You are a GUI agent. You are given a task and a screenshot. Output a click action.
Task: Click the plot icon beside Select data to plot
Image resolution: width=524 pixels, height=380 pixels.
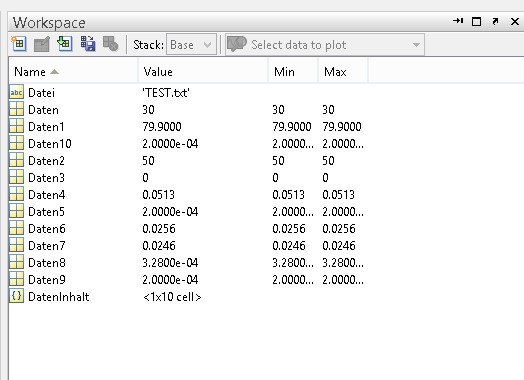[x=237, y=44]
